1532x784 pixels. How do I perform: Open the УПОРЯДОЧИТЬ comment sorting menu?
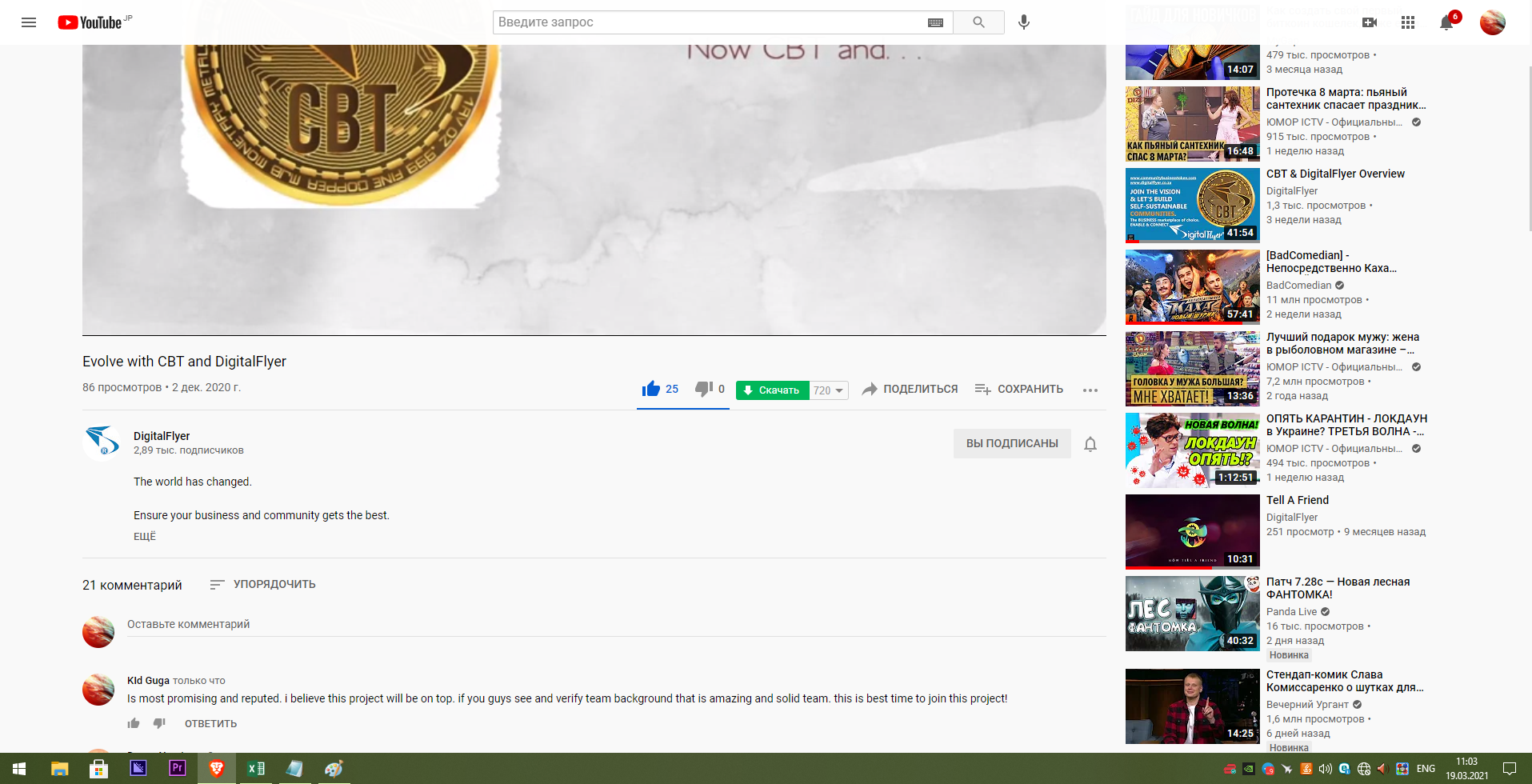[x=262, y=585]
